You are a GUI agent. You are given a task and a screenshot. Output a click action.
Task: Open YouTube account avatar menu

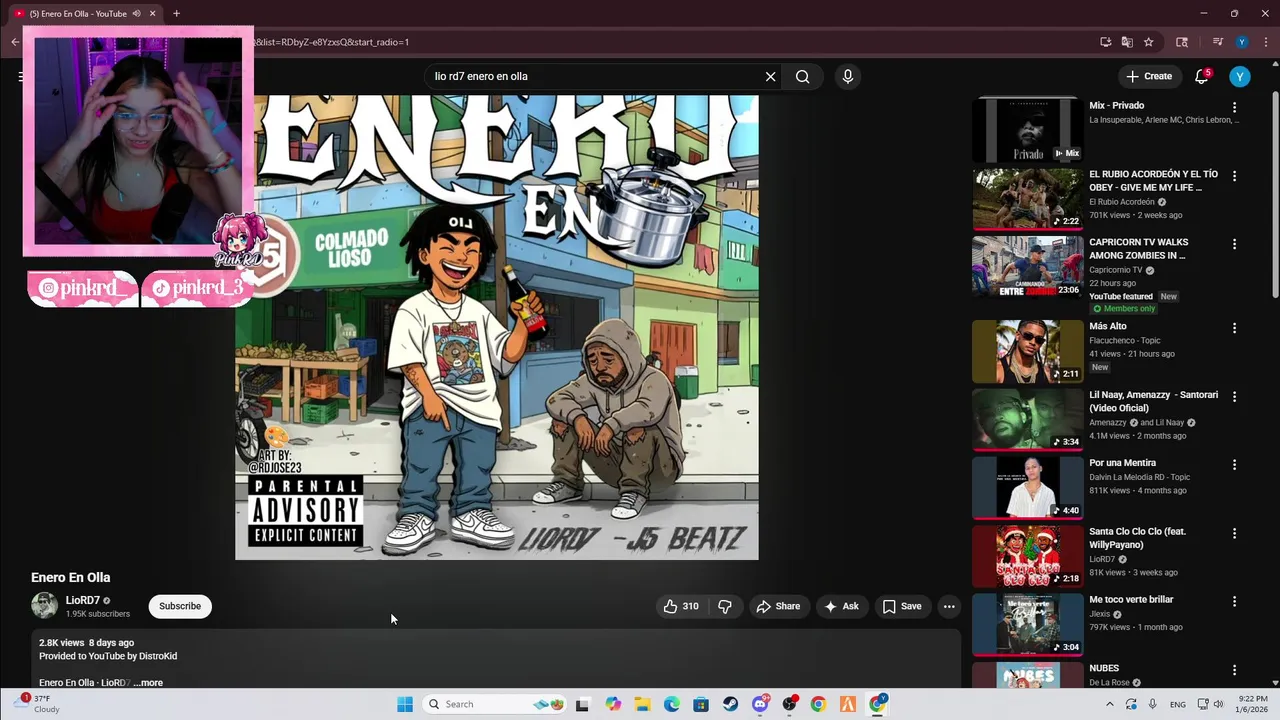[1240, 76]
